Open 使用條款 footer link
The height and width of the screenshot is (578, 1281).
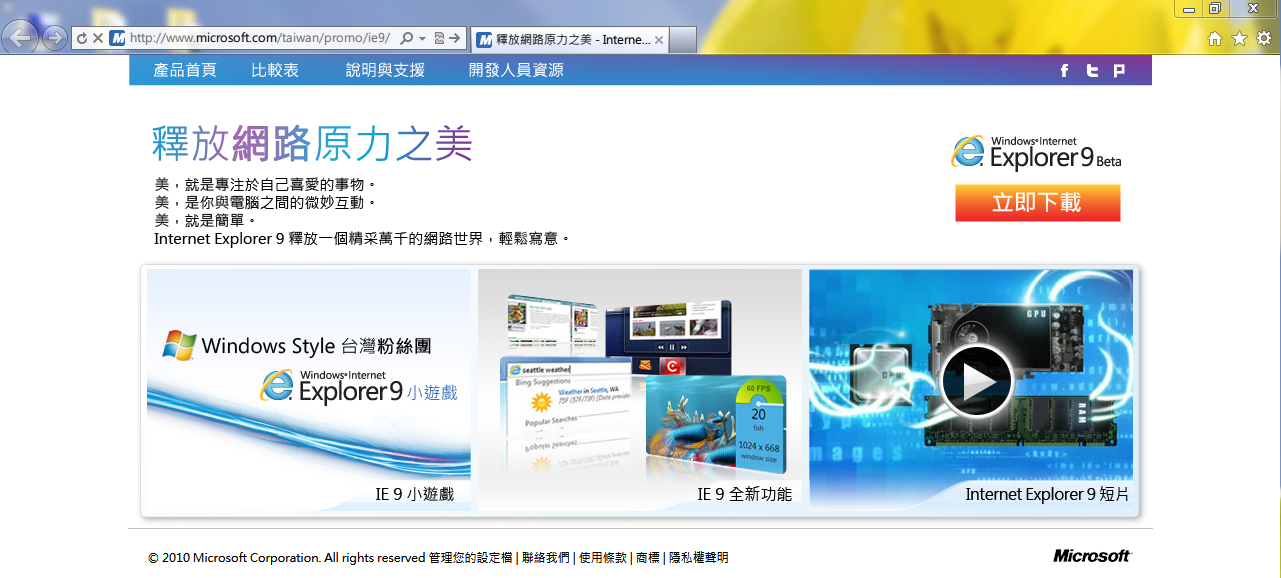click(603, 558)
